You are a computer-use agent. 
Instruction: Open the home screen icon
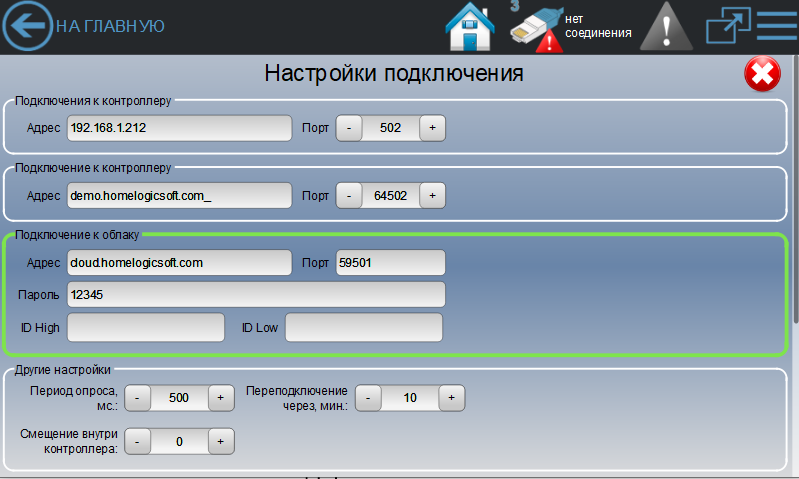470,26
